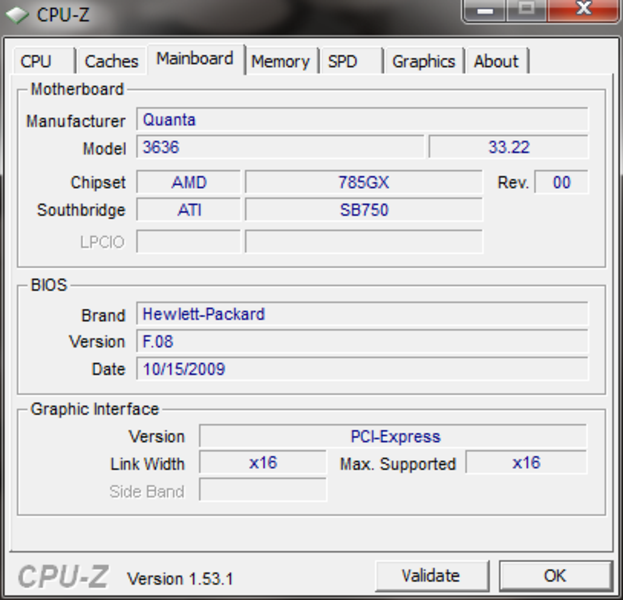The width and height of the screenshot is (623, 600).
Task: Click the BIOS Date field 10/15/2009
Action: [x=362, y=369]
